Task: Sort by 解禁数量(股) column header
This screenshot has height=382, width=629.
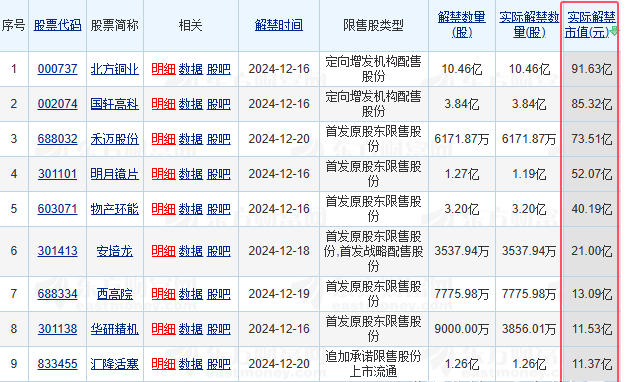Action: [x=462, y=25]
